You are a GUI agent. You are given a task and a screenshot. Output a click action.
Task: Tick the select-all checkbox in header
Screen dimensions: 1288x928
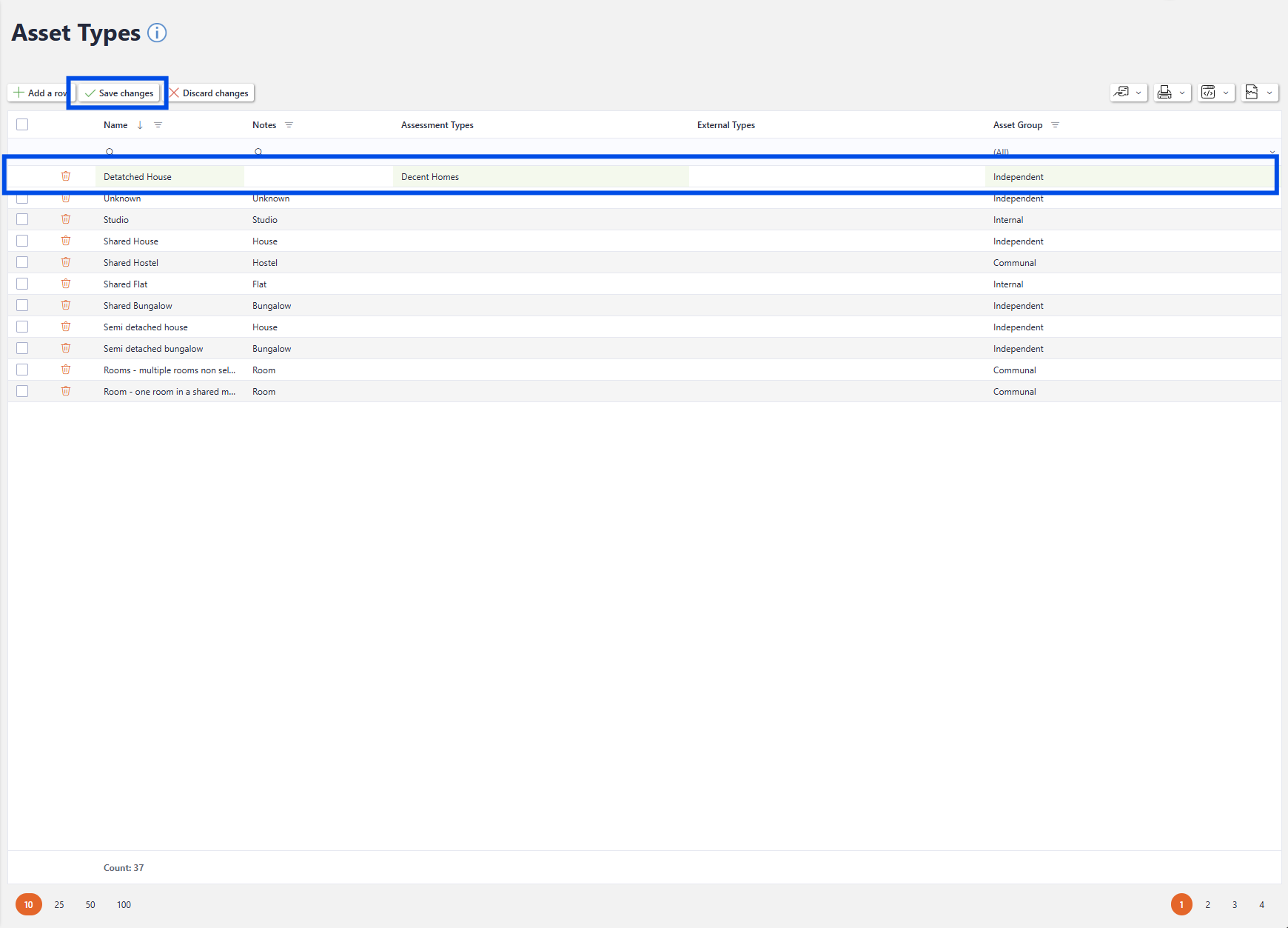tap(22, 124)
